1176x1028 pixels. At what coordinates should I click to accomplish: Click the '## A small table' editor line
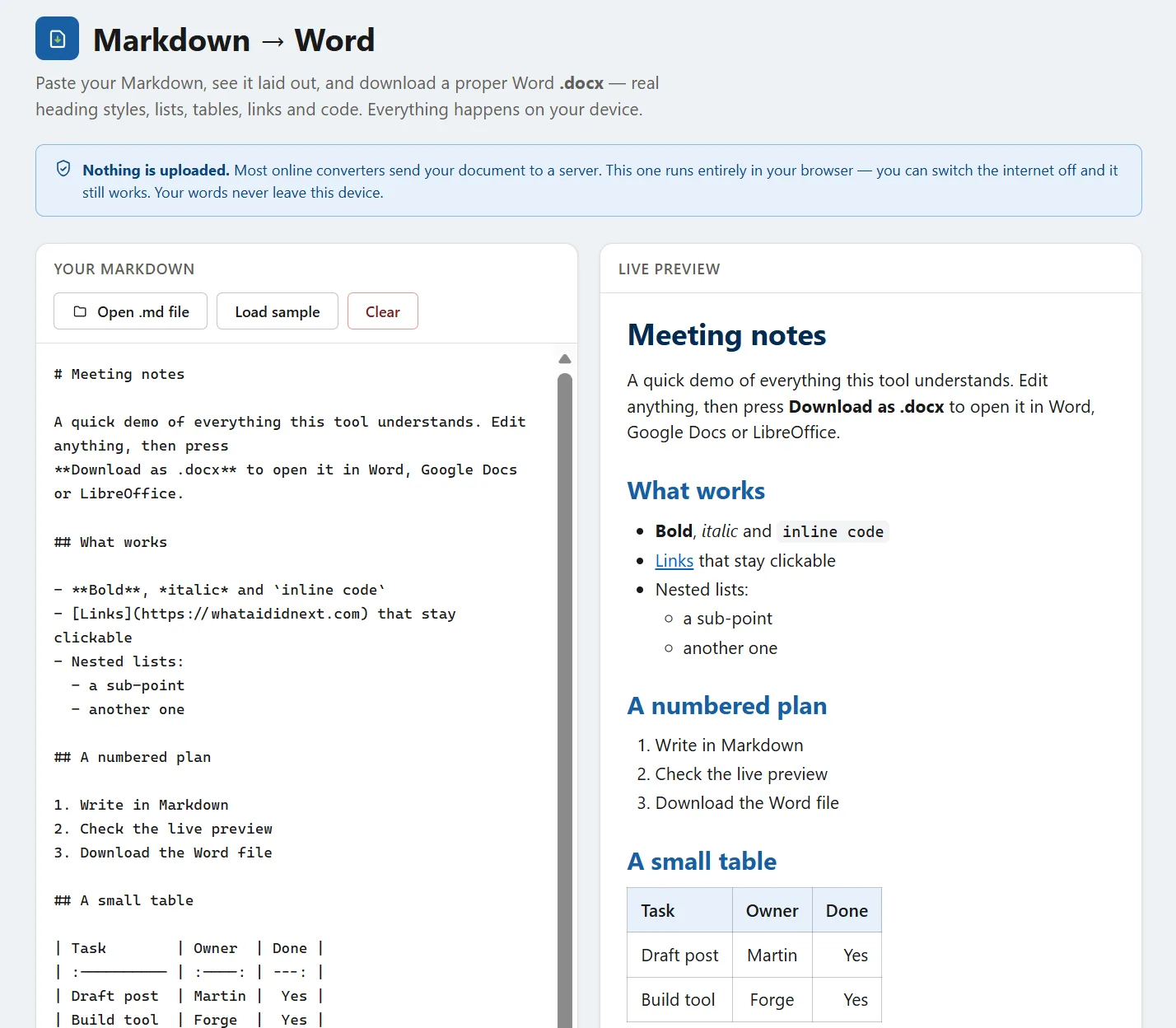click(x=124, y=900)
